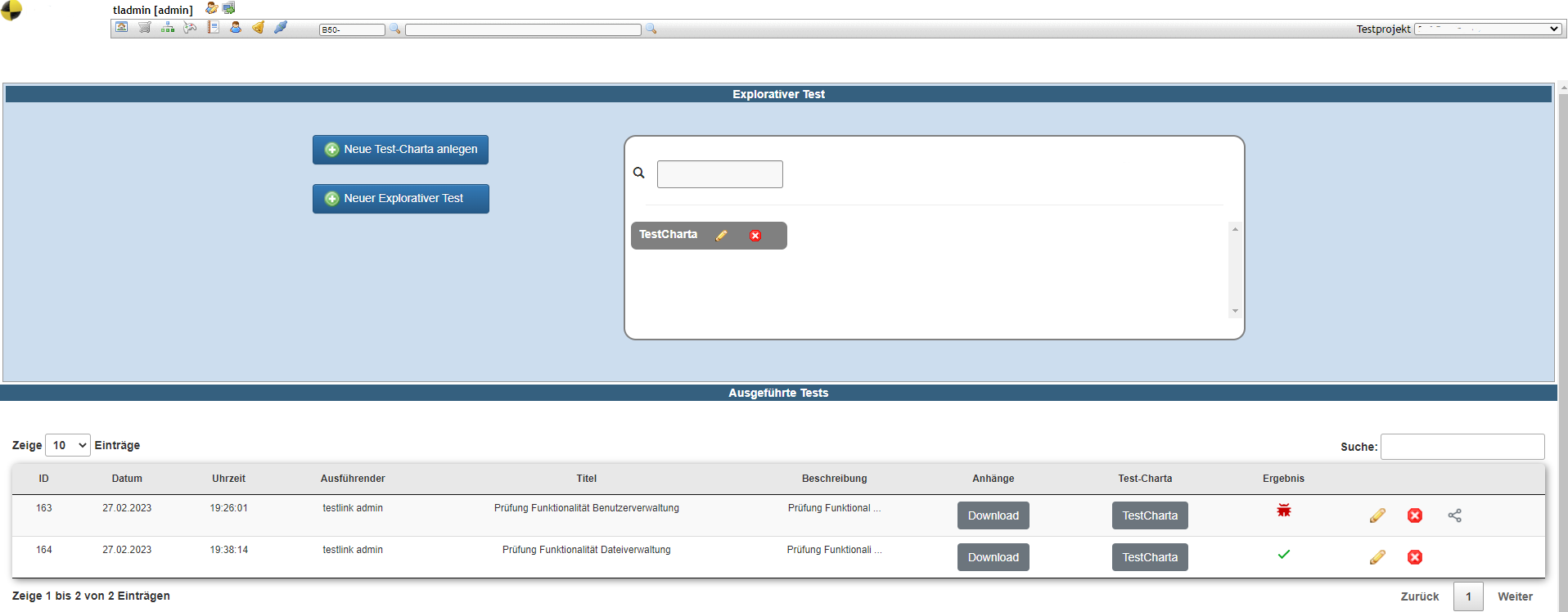
Task: Open test execution gamepad icon
Action: [x=190, y=28]
